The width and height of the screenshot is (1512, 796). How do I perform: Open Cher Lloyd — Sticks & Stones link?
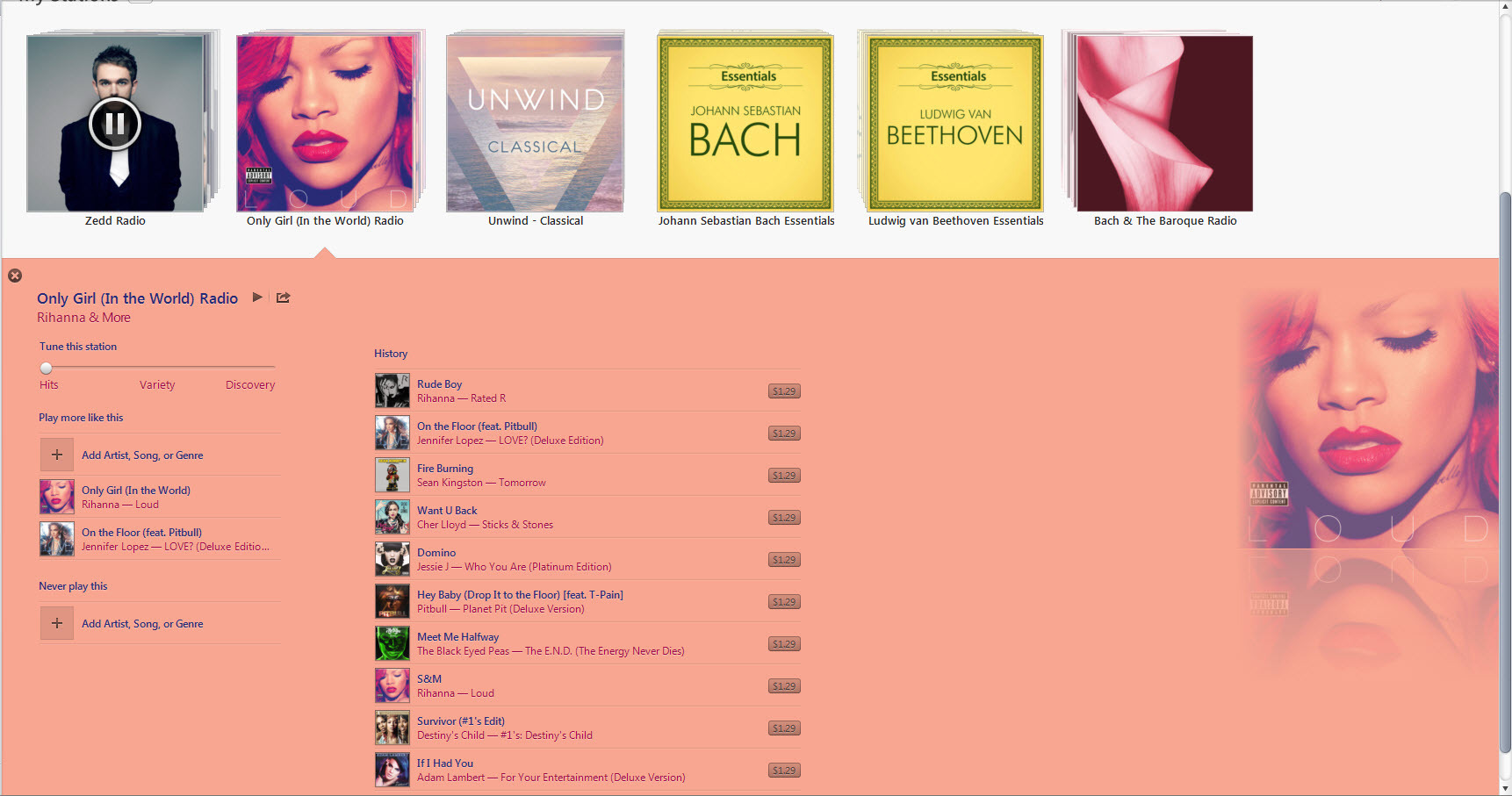coord(485,525)
